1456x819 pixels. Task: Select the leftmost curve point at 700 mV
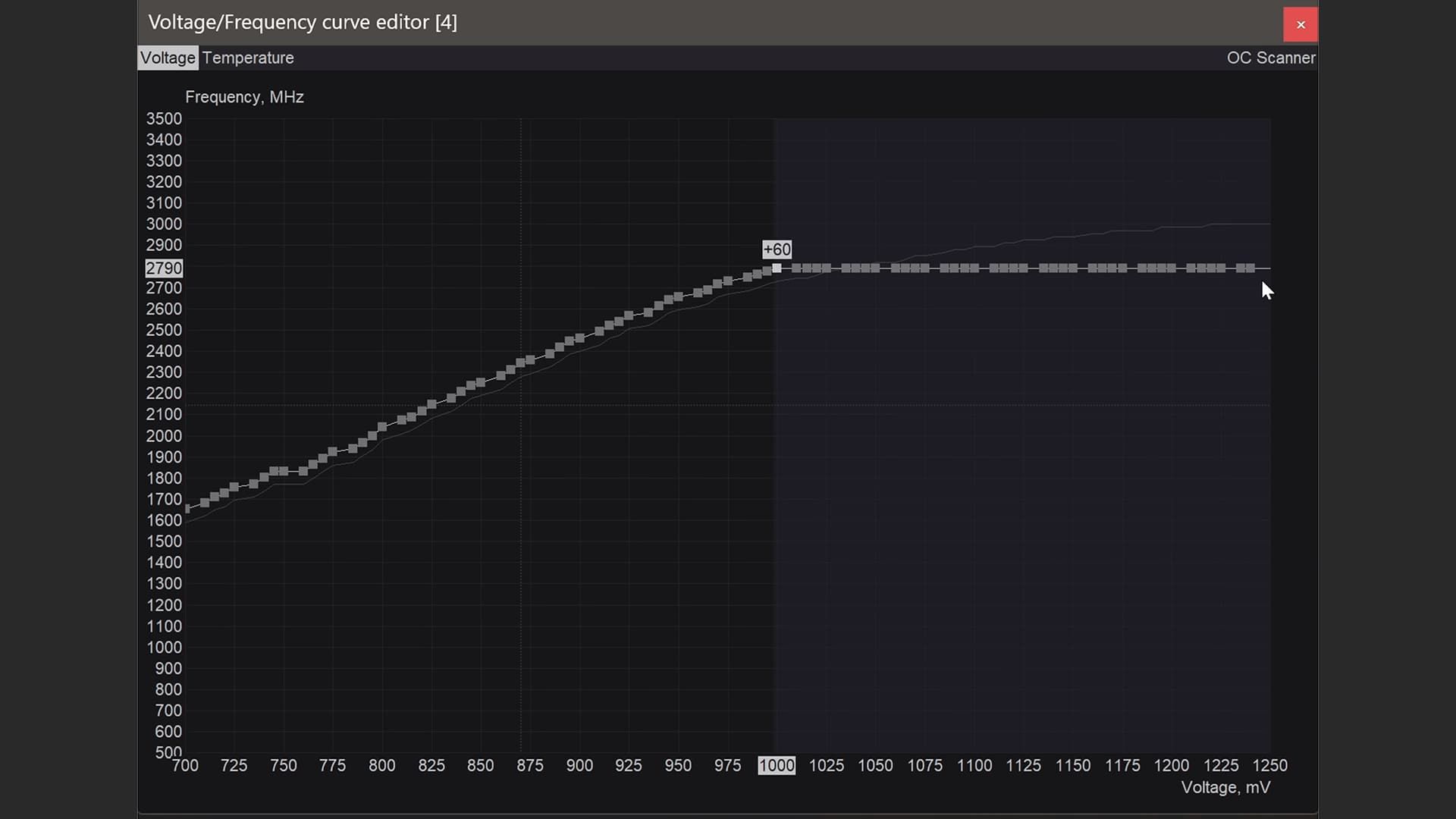pos(187,509)
